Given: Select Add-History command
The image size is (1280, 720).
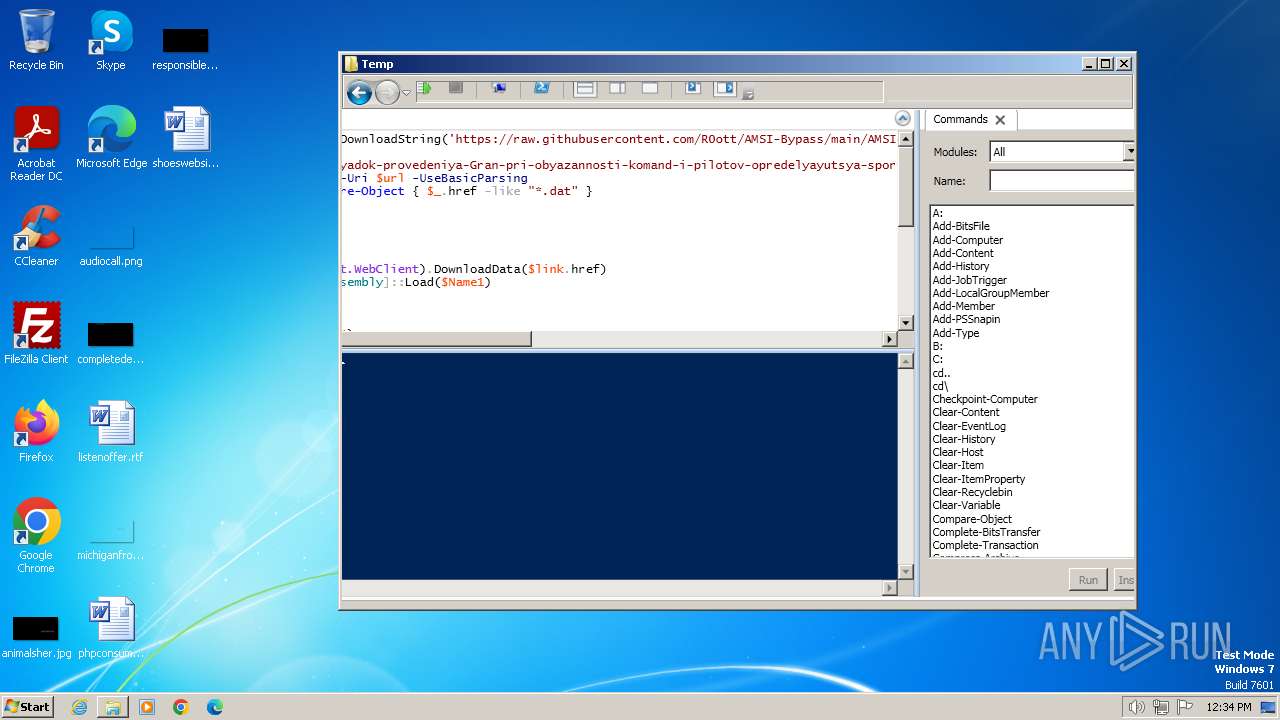Looking at the screenshot, I should click(961, 266).
